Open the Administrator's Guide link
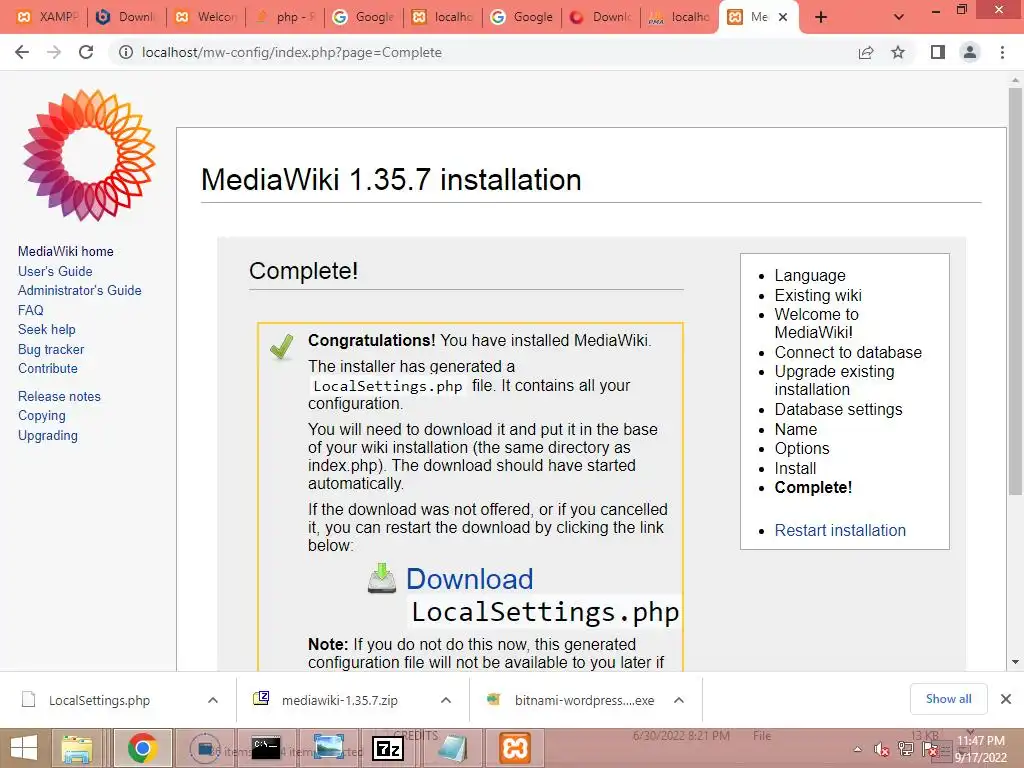Screen dimensions: 1024x768 coord(80,290)
